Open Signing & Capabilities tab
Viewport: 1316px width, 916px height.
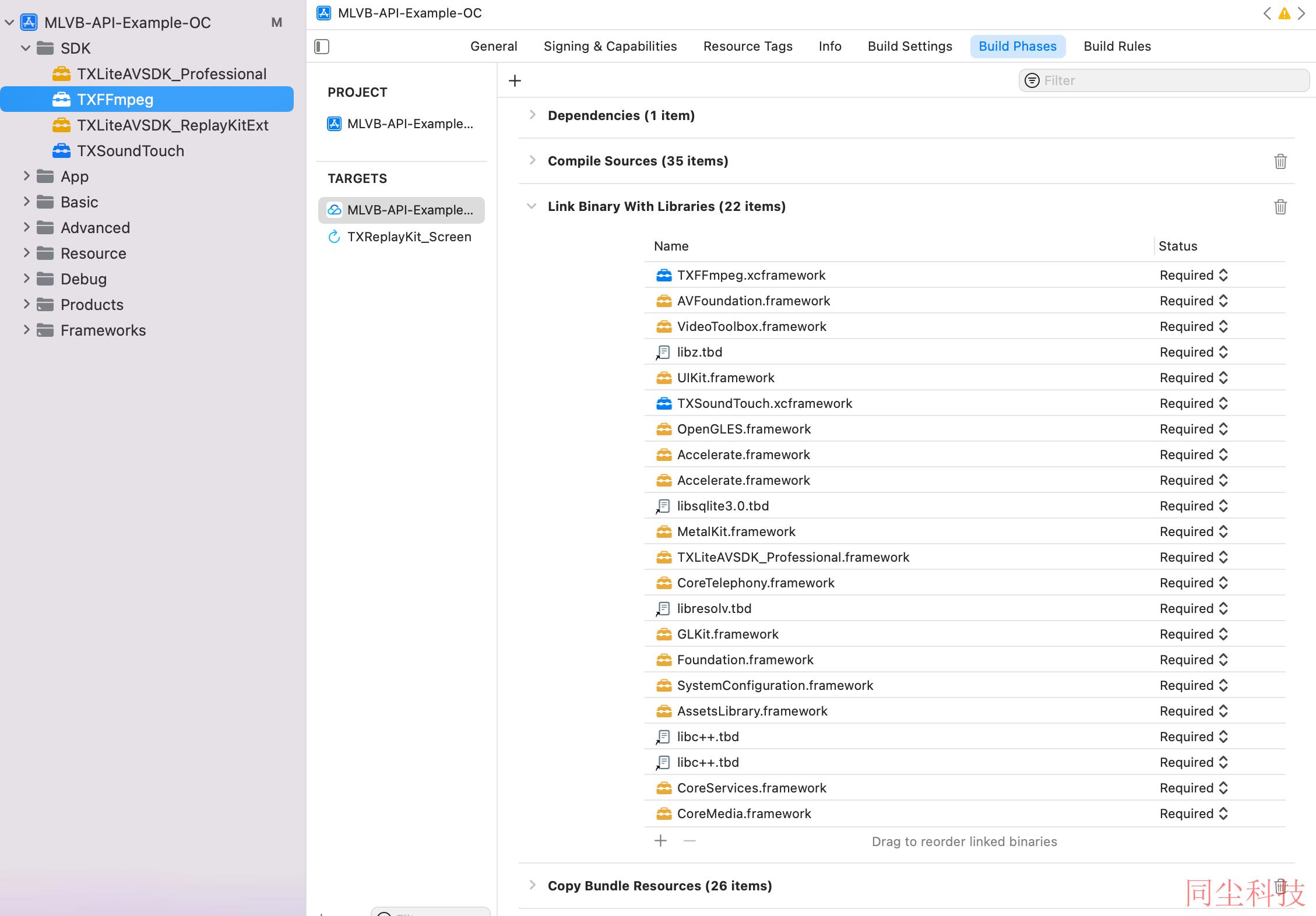point(610,47)
